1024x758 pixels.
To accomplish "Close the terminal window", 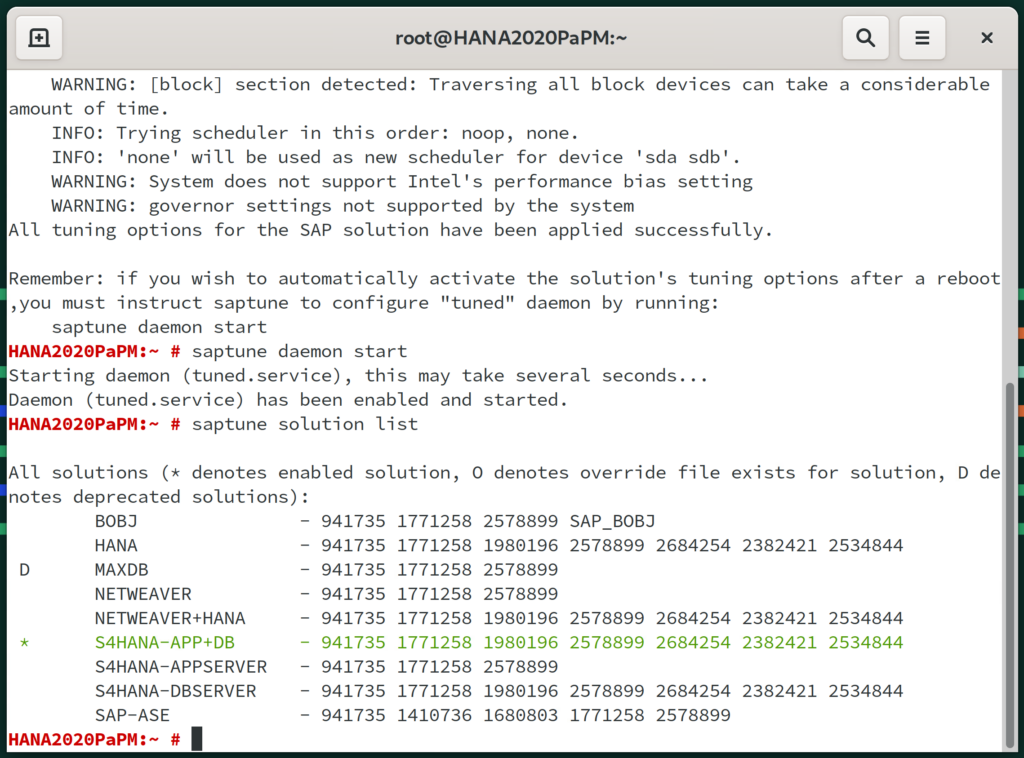I will [986, 38].
